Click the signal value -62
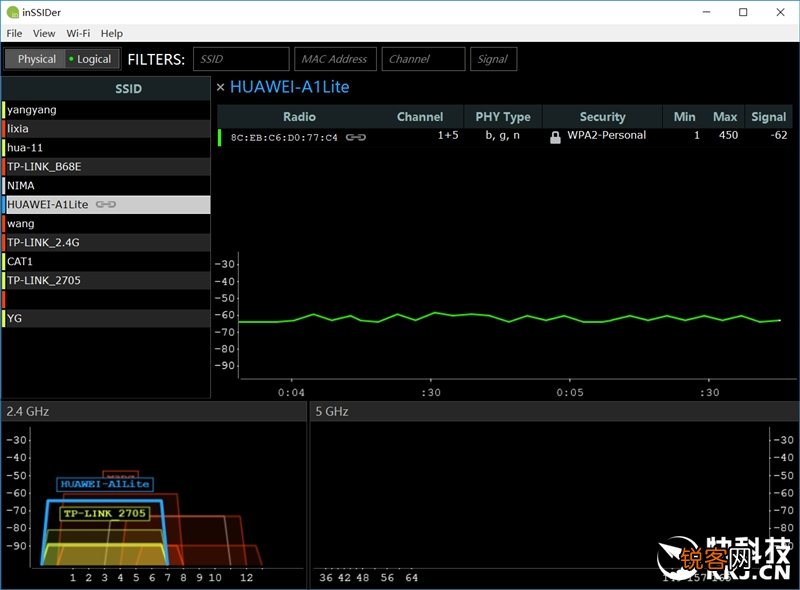This screenshot has width=800, height=590. click(x=779, y=135)
